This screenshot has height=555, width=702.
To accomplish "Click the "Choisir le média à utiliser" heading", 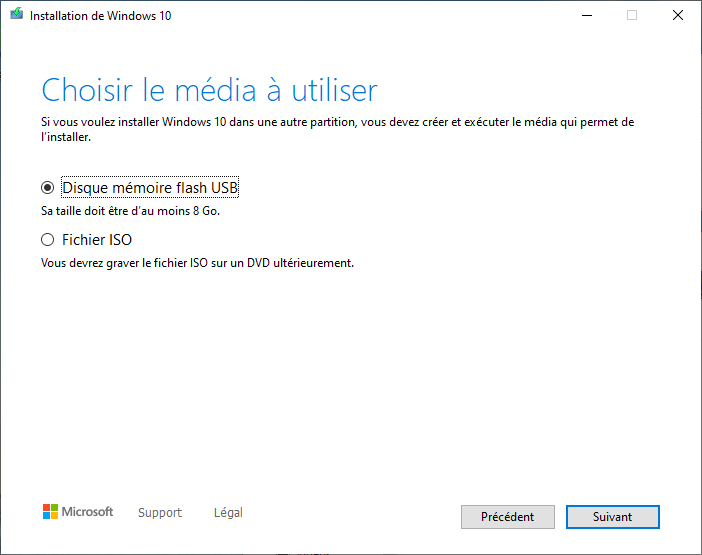I will (x=209, y=90).
